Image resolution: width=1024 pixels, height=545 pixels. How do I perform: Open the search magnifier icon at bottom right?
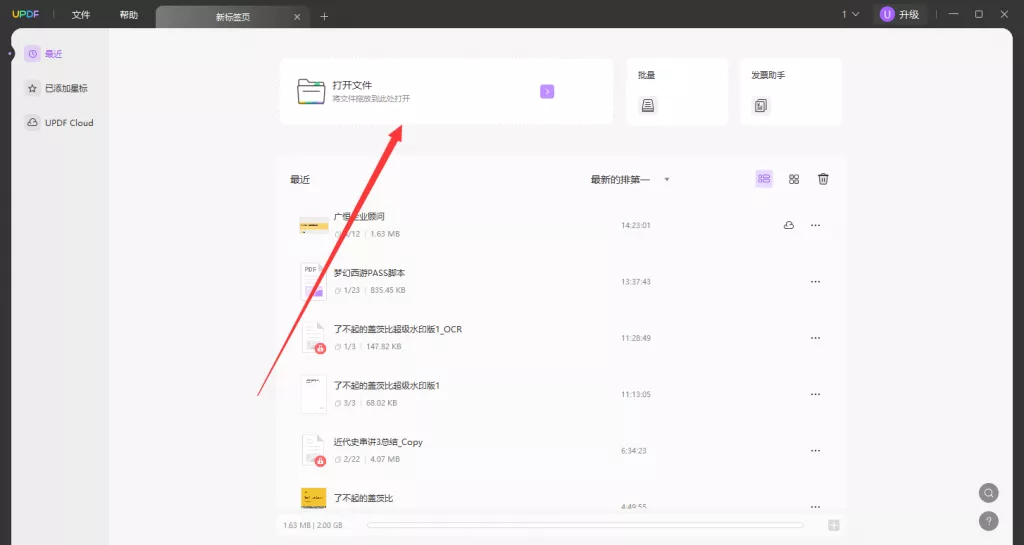[988, 493]
